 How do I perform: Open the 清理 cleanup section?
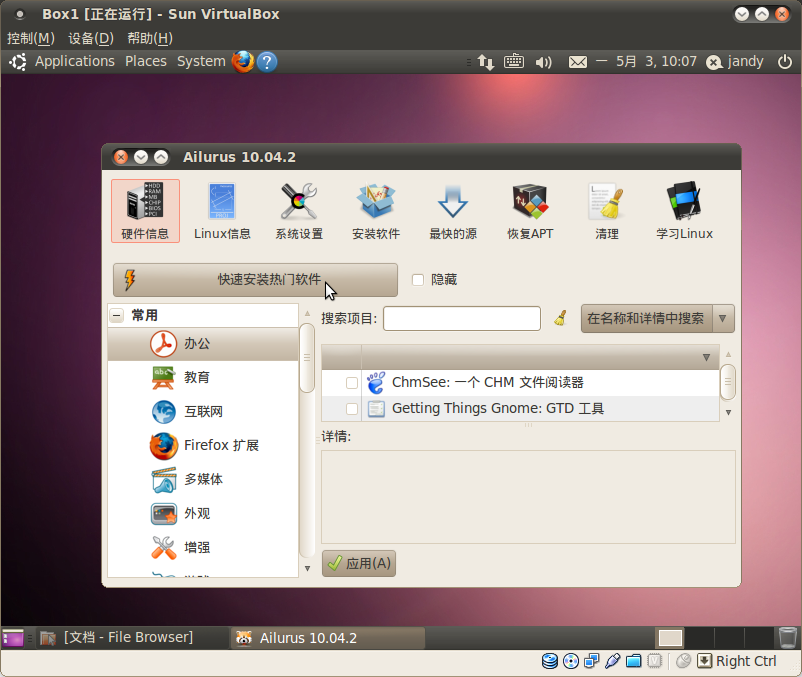(x=607, y=211)
